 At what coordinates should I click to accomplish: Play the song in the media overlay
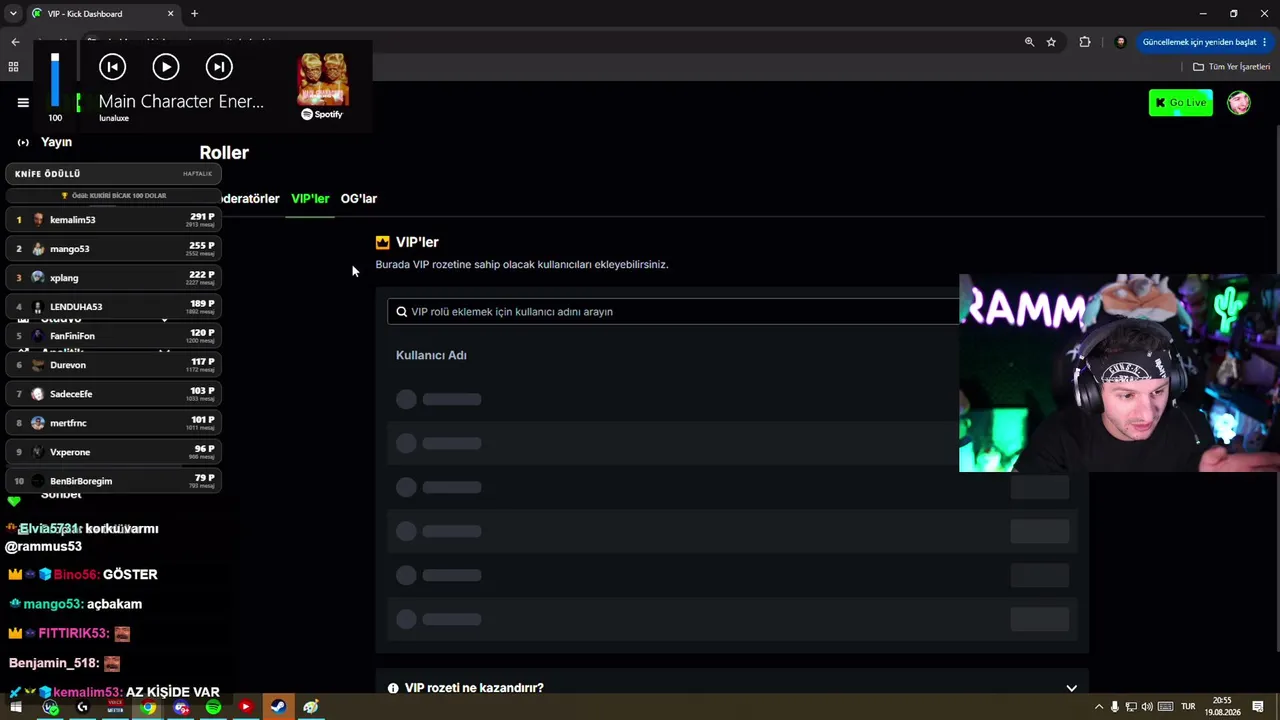tap(166, 67)
